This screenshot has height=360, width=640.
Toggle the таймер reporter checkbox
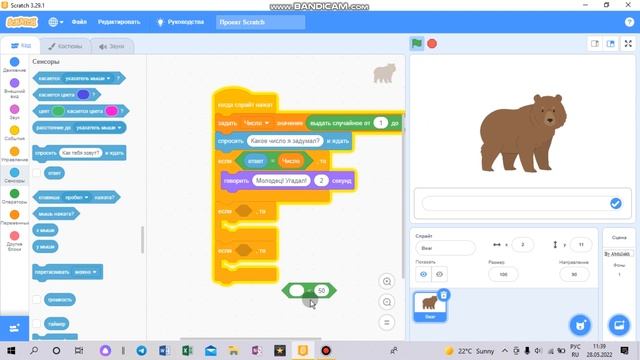click(x=37, y=324)
